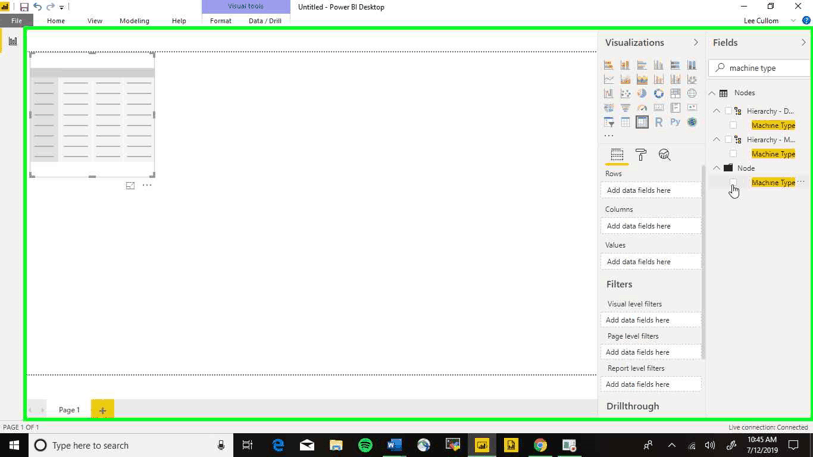Show hidden system tray icons
The image size is (814, 459).
pyautogui.click(x=672, y=446)
